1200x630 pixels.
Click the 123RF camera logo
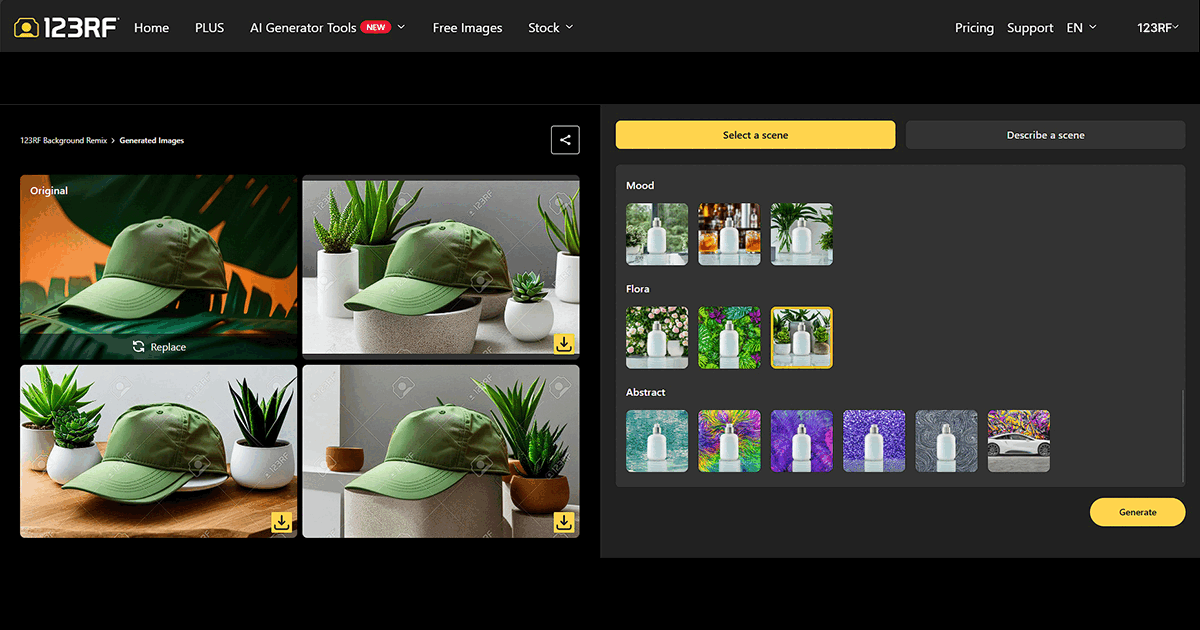coord(66,27)
